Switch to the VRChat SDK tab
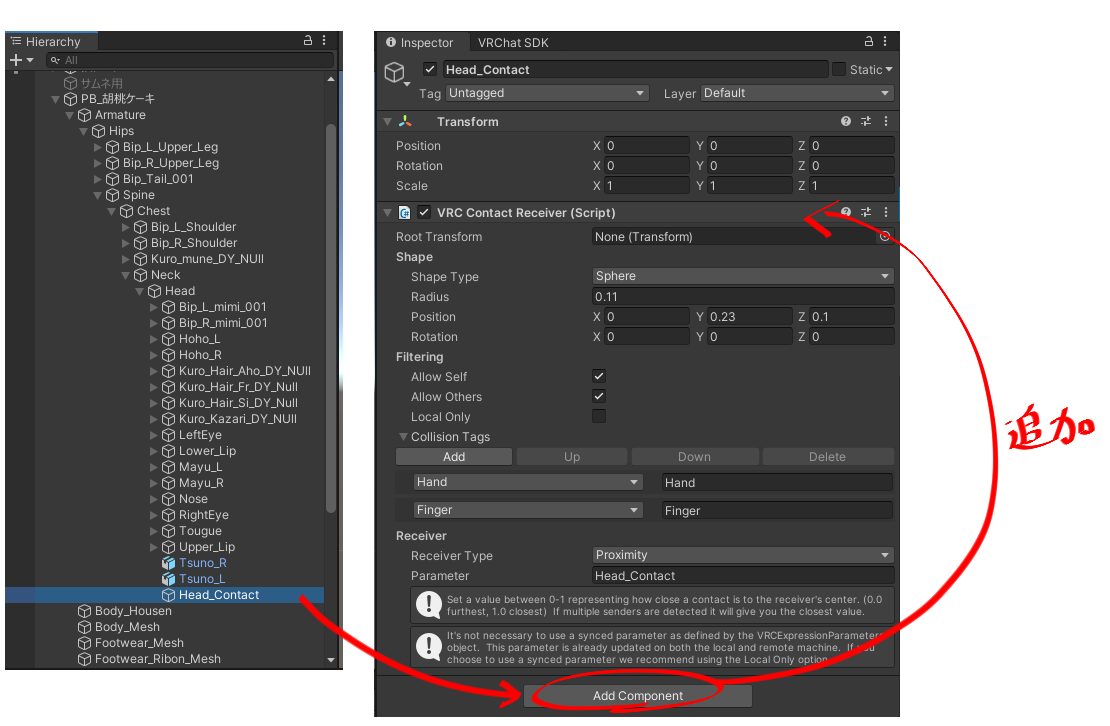Screen dimensions: 1110x726 (x=513, y=43)
